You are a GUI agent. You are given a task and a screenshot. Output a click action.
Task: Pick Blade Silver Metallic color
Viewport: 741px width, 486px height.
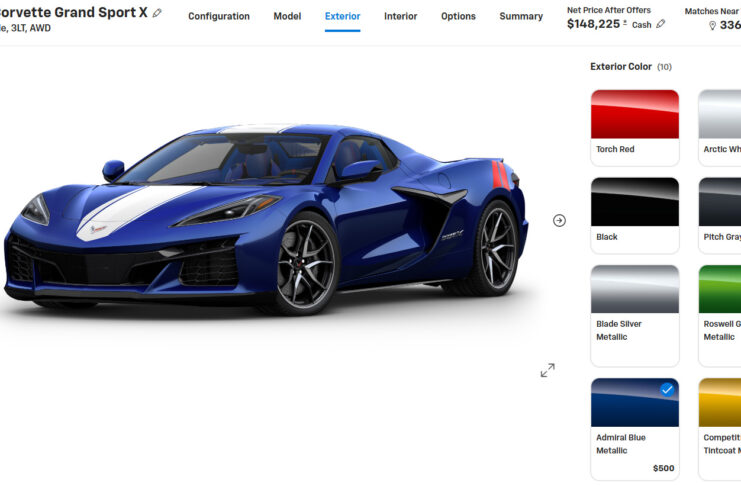(x=635, y=315)
